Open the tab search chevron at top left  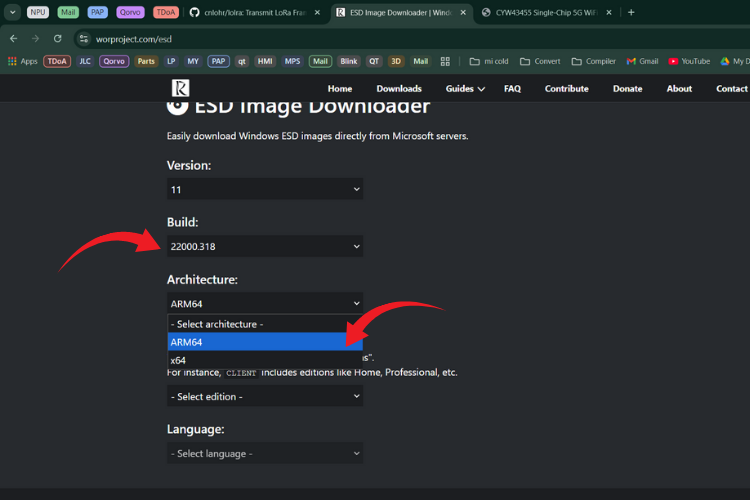[13, 12]
